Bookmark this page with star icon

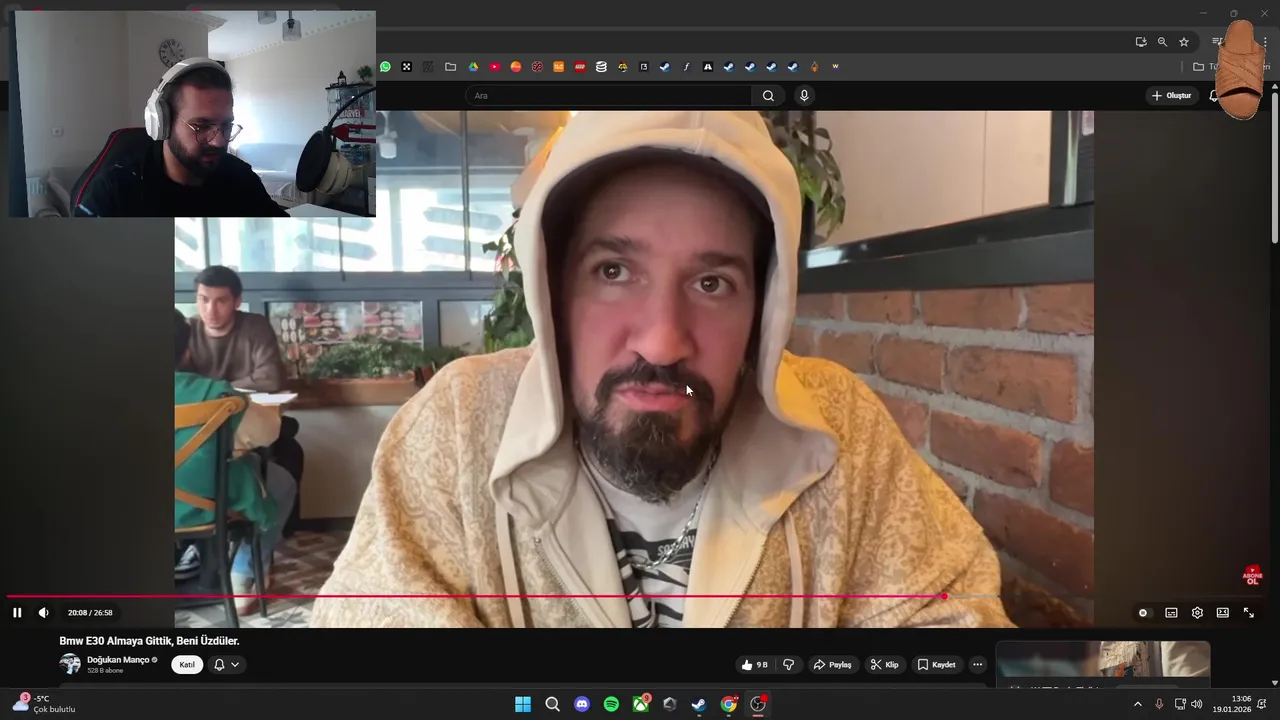pyautogui.click(x=1184, y=42)
